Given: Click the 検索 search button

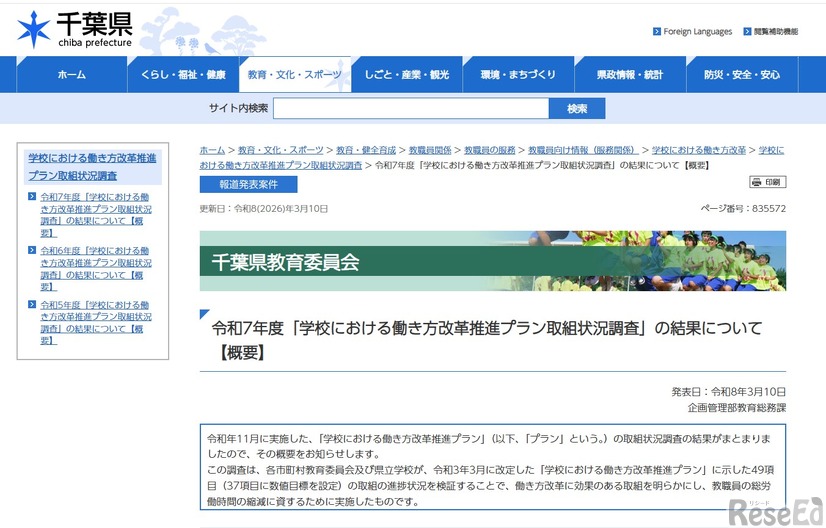Looking at the screenshot, I should pos(577,109).
